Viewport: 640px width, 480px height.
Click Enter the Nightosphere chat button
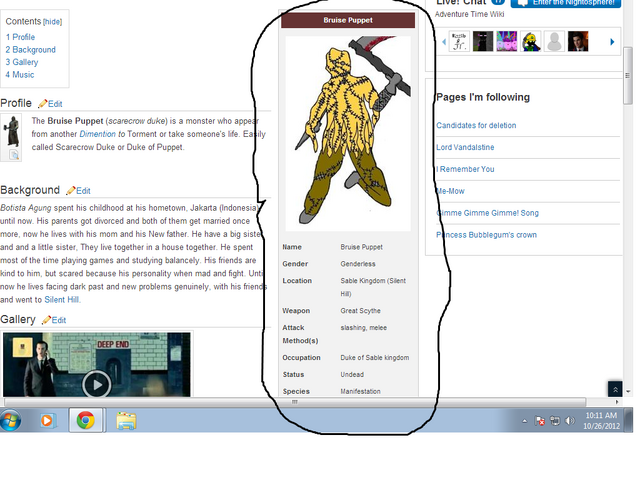(566, 3)
